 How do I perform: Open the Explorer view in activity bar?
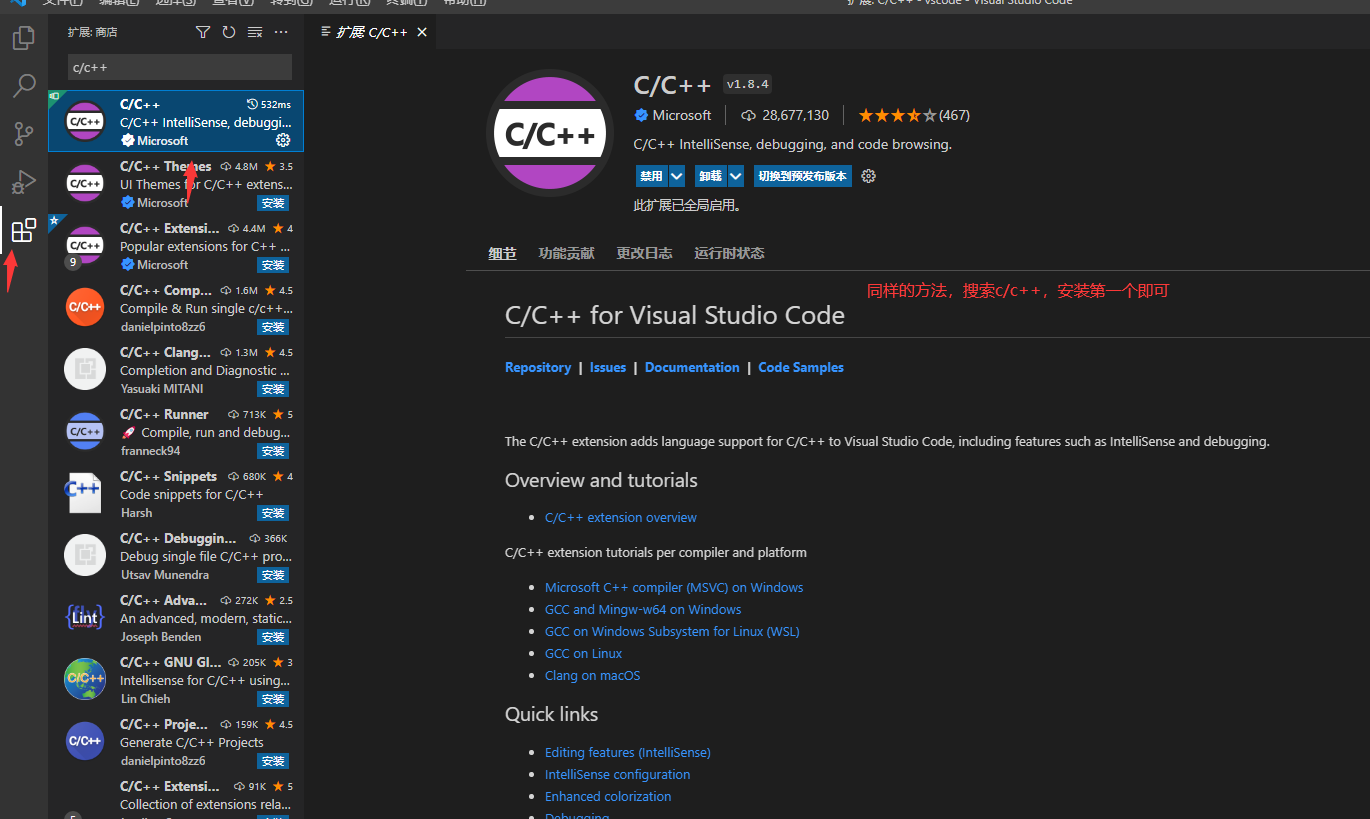(23, 39)
